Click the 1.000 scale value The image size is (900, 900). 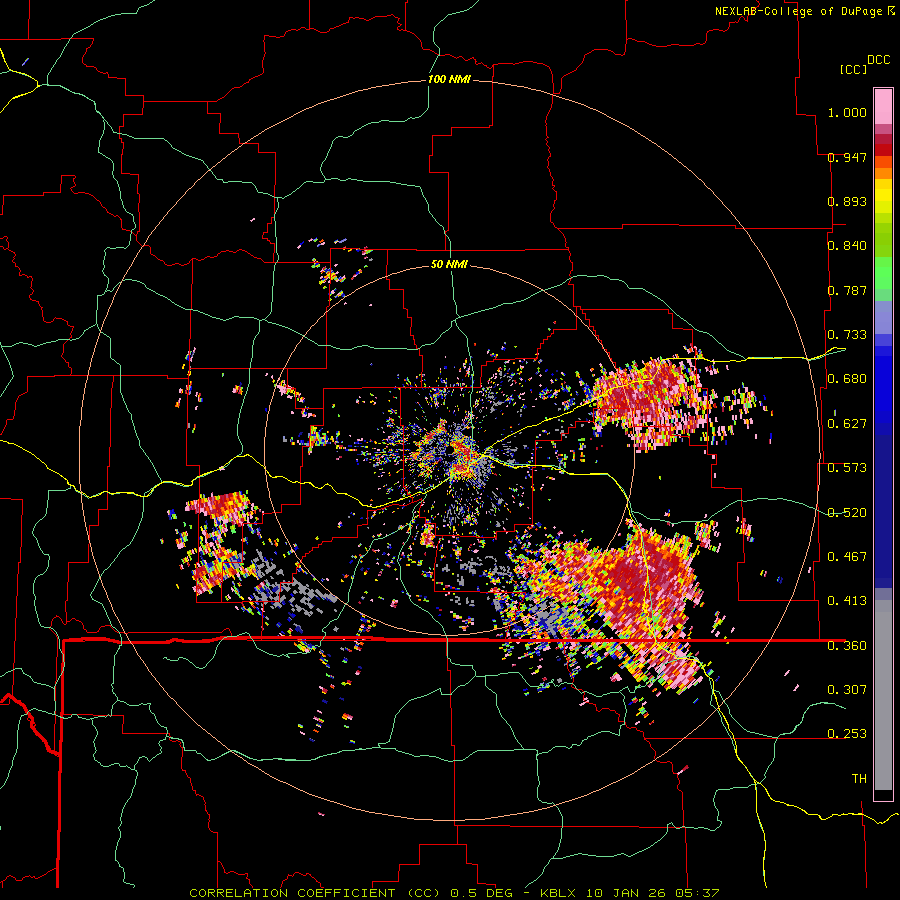click(847, 112)
